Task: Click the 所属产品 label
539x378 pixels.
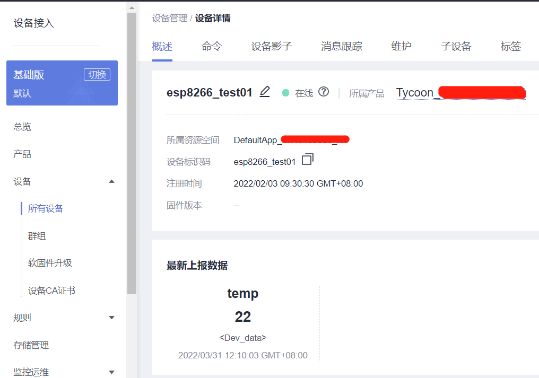Action: click(x=367, y=93)
